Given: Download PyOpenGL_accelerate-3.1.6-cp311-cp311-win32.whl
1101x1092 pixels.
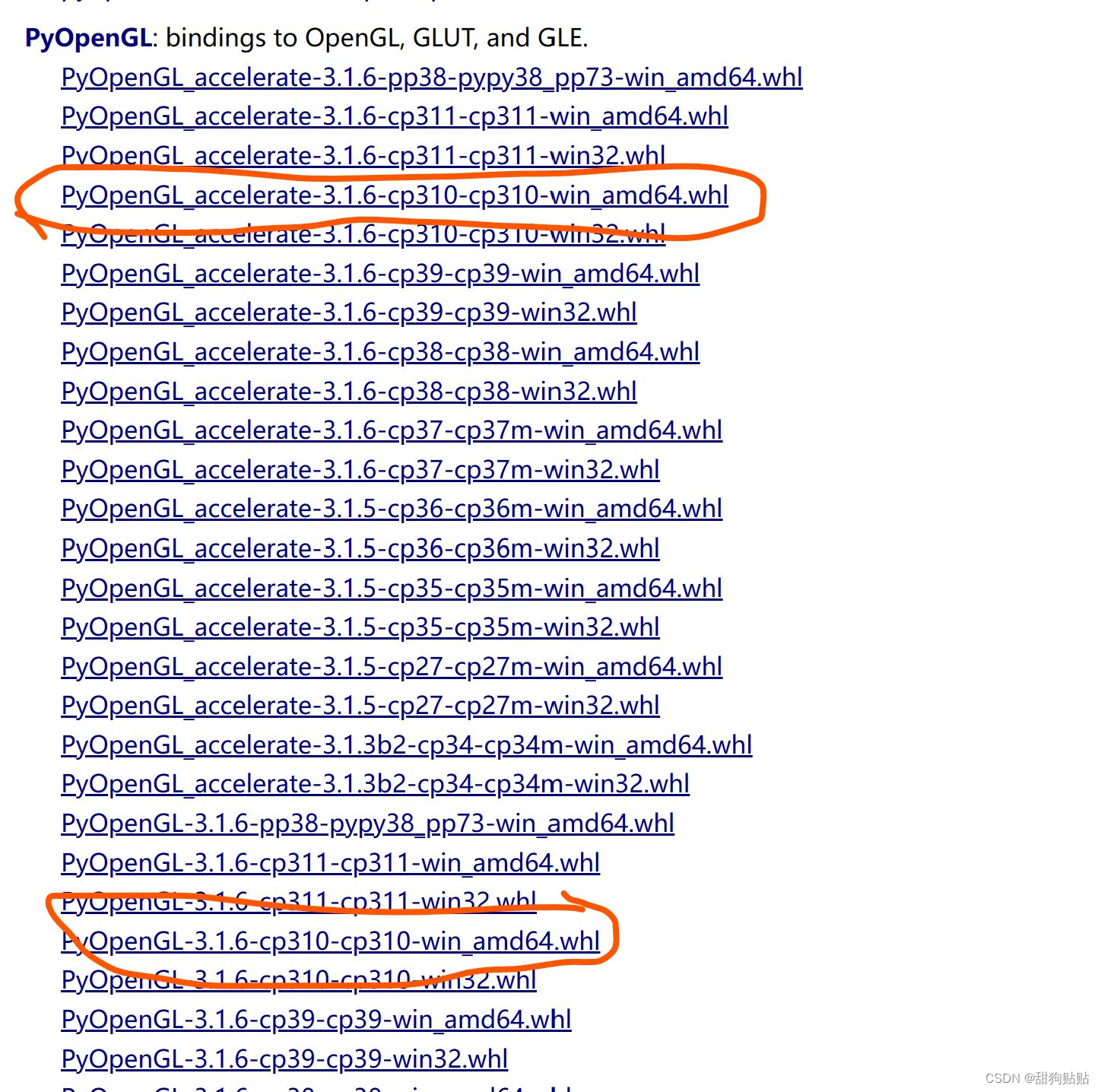Looking at the screenshot, I should pyautogui.click(x=363, y=156).
